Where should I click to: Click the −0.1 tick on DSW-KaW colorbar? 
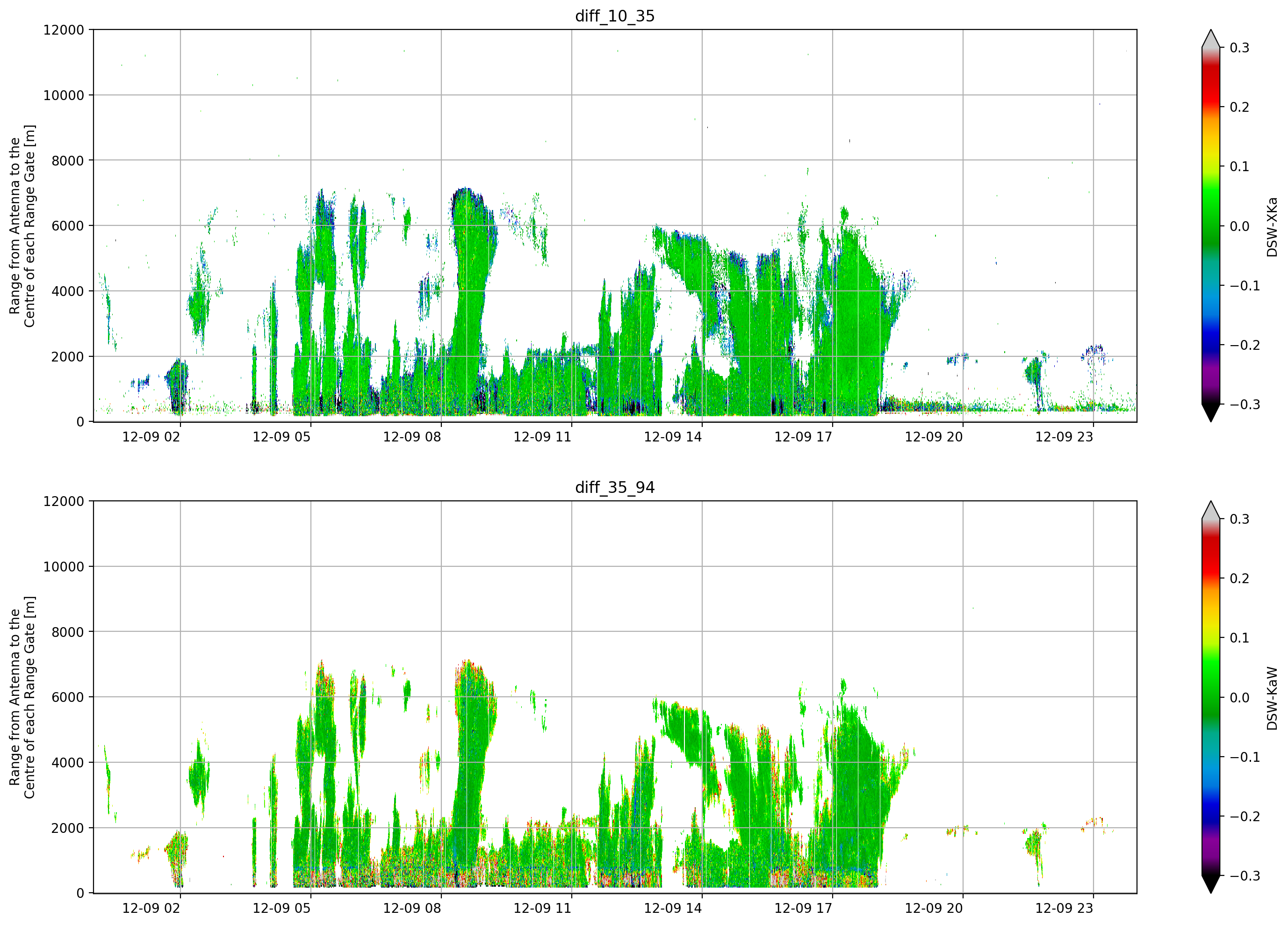[1245, 758]
